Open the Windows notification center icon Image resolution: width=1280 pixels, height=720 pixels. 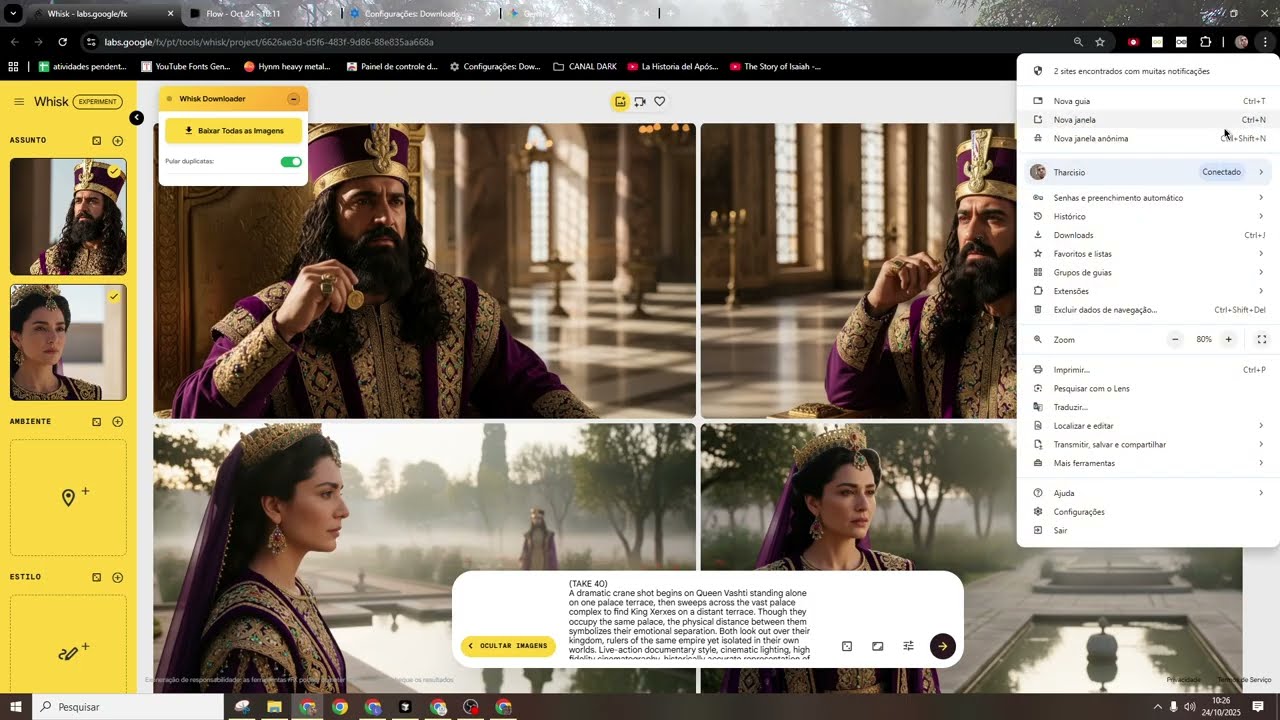1258,707
